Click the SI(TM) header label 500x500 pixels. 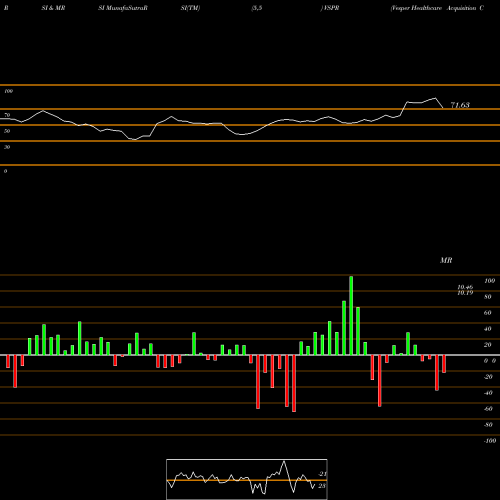(190, 8)
